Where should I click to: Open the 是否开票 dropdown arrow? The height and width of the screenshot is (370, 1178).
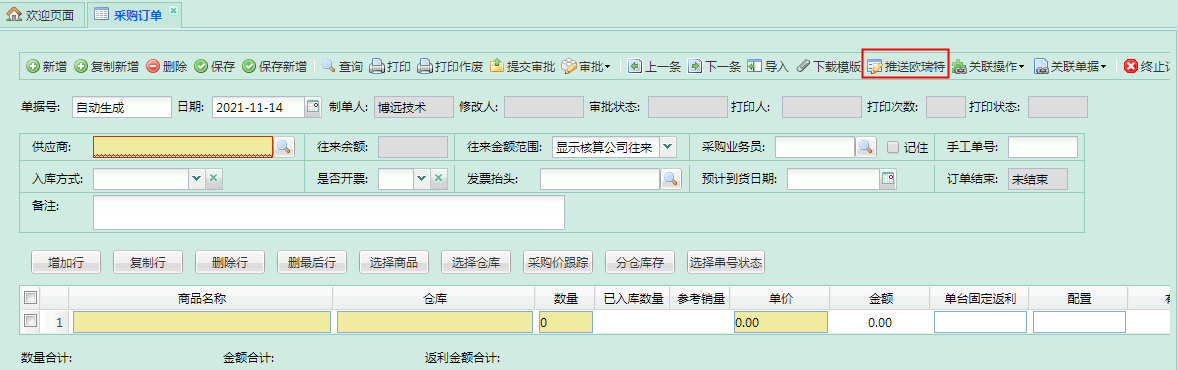[421, 179]
